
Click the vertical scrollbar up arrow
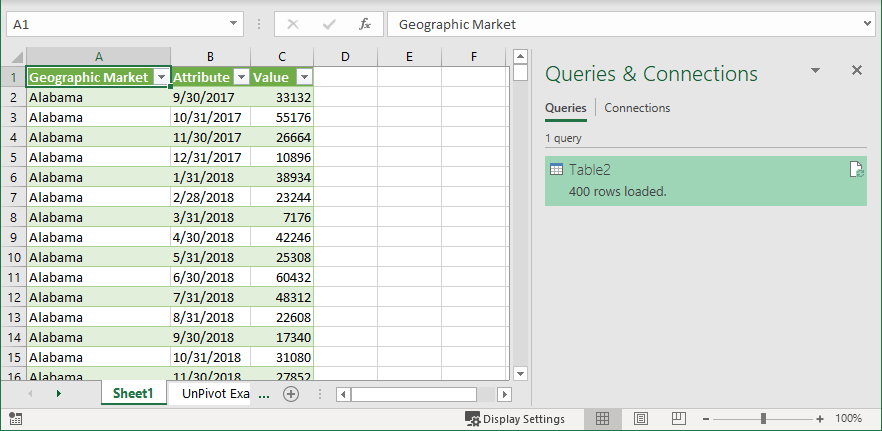[520, 56]
